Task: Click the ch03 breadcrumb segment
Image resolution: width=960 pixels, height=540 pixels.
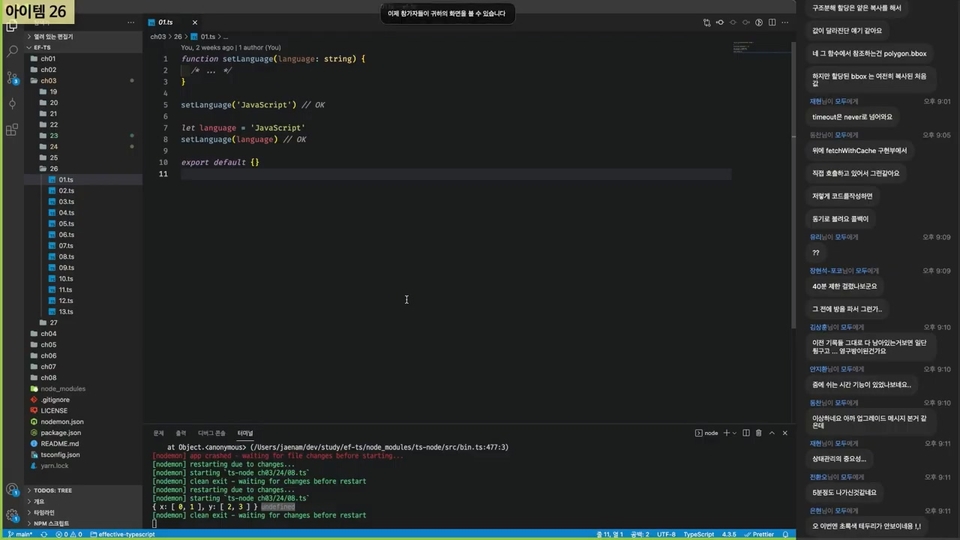Action: tap(158, 37)
